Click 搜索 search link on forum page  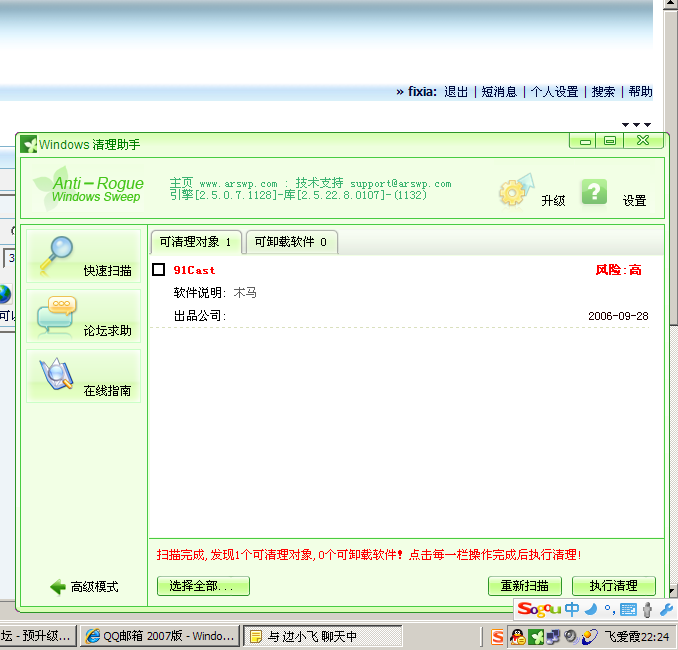pos(603,92)
